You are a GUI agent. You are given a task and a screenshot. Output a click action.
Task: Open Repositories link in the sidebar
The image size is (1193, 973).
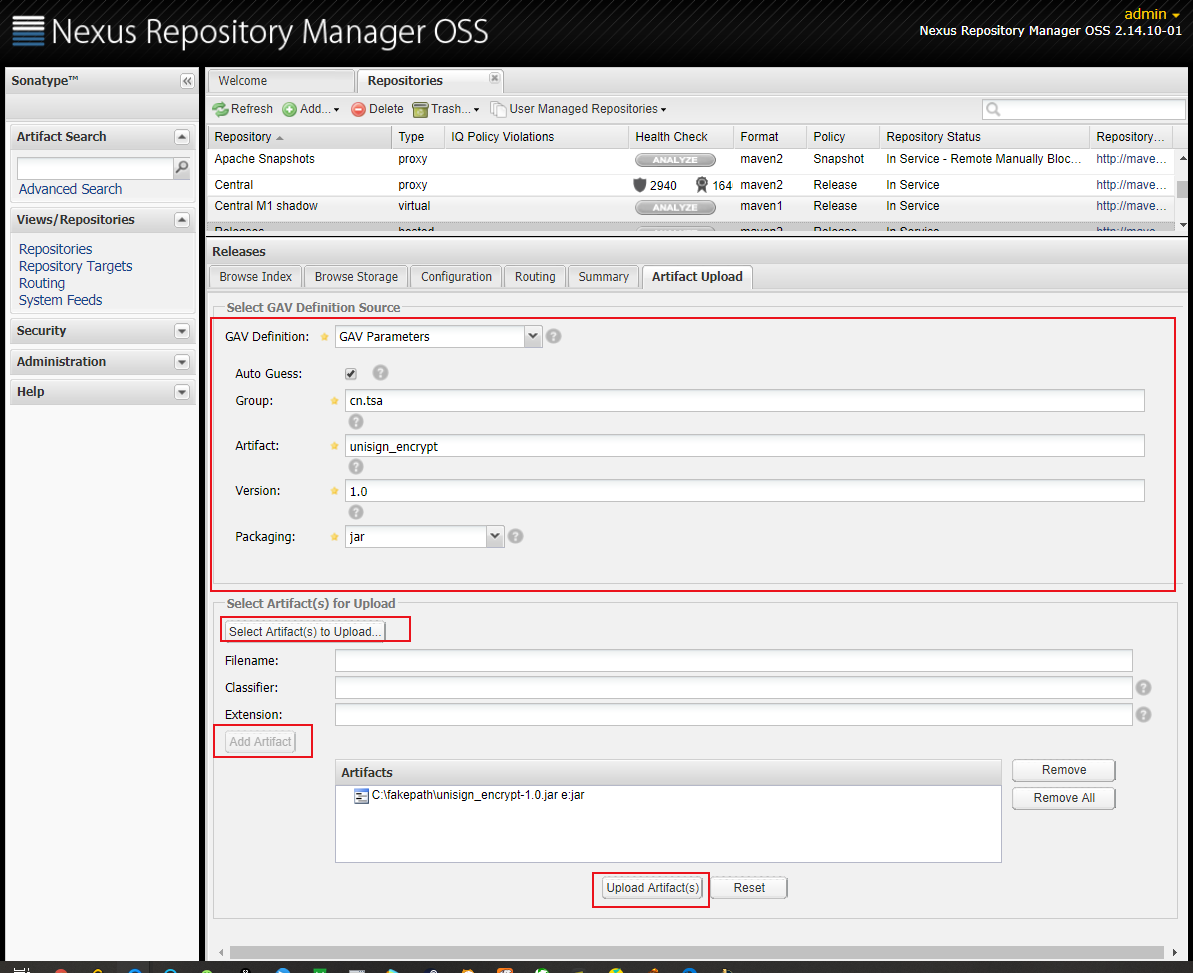[56, 250]
